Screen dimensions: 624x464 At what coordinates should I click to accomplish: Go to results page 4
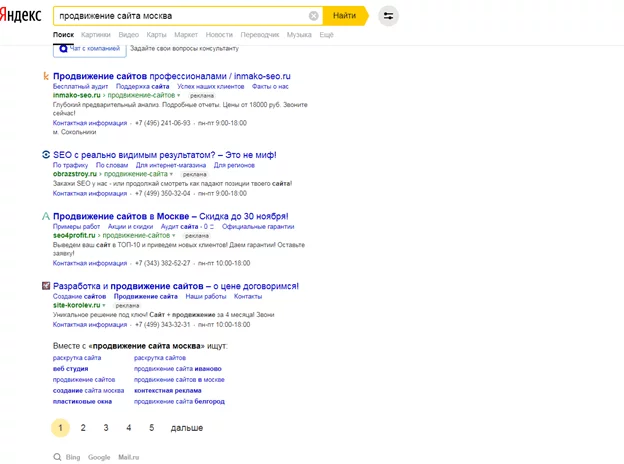click(129, 428)
